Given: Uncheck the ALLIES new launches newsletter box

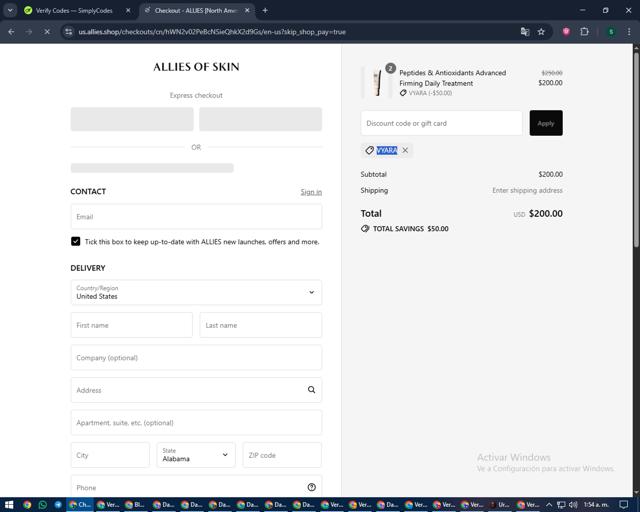Looking at the screenshot, I should [76, 241].
